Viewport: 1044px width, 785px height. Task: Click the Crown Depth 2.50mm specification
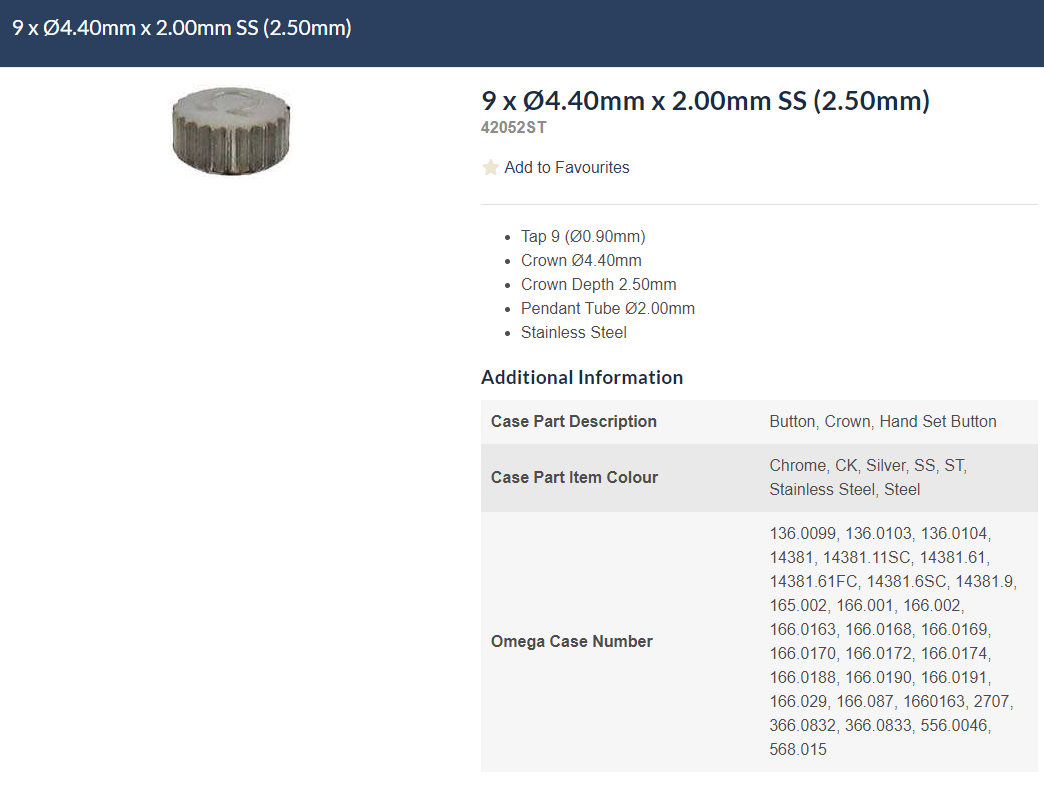tap(598, 285)
